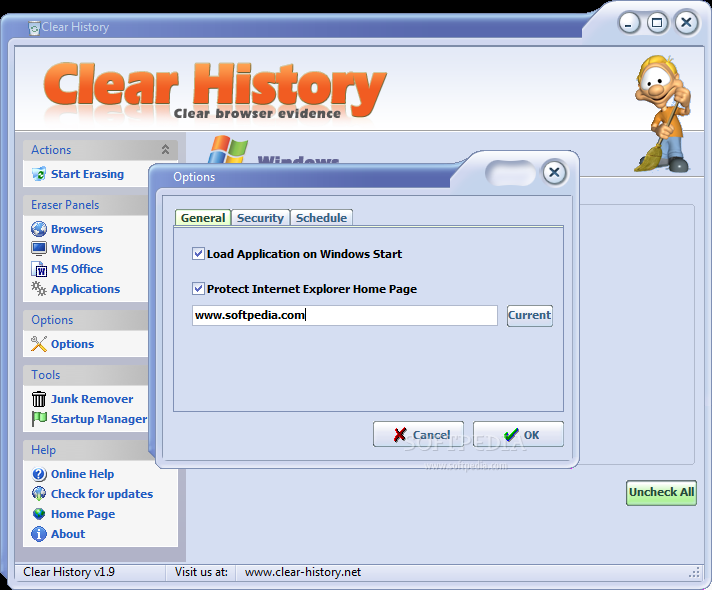Close the Options dialog
Image resolution: width=712 pixels, height=590 pixels.
pyautogui.click(x=554, y=173)
